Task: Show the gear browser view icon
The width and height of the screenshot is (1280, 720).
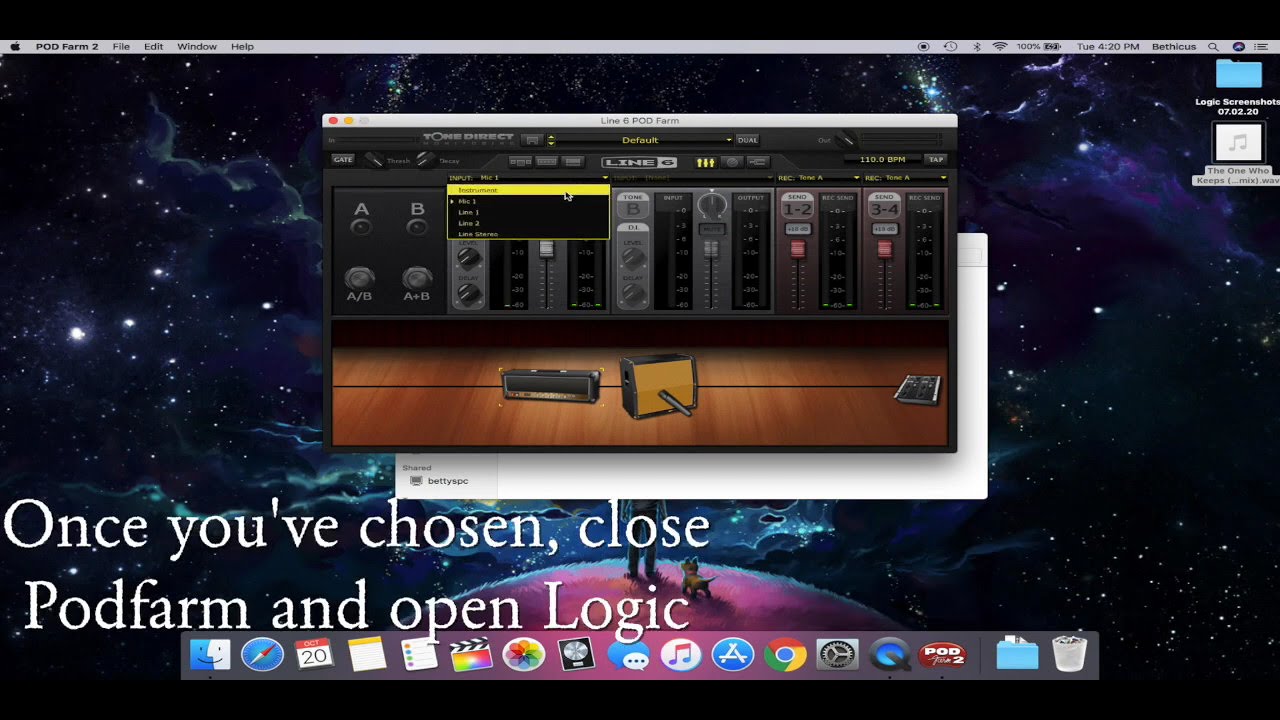Action: point(520,161)
